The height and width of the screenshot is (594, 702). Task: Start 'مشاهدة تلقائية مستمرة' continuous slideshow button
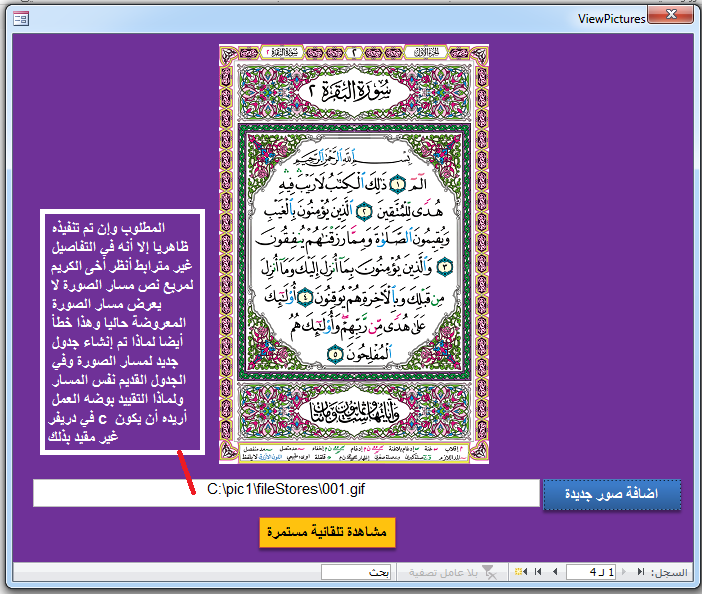coord(327,532)
